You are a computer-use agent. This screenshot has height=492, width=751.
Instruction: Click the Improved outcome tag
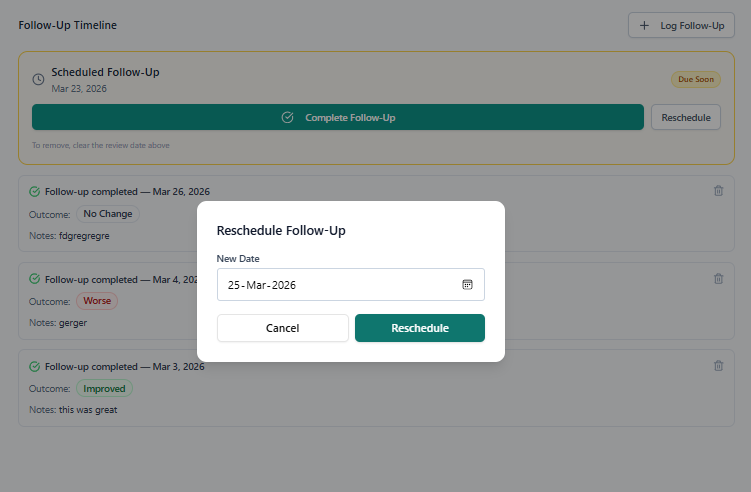[104, 388]
